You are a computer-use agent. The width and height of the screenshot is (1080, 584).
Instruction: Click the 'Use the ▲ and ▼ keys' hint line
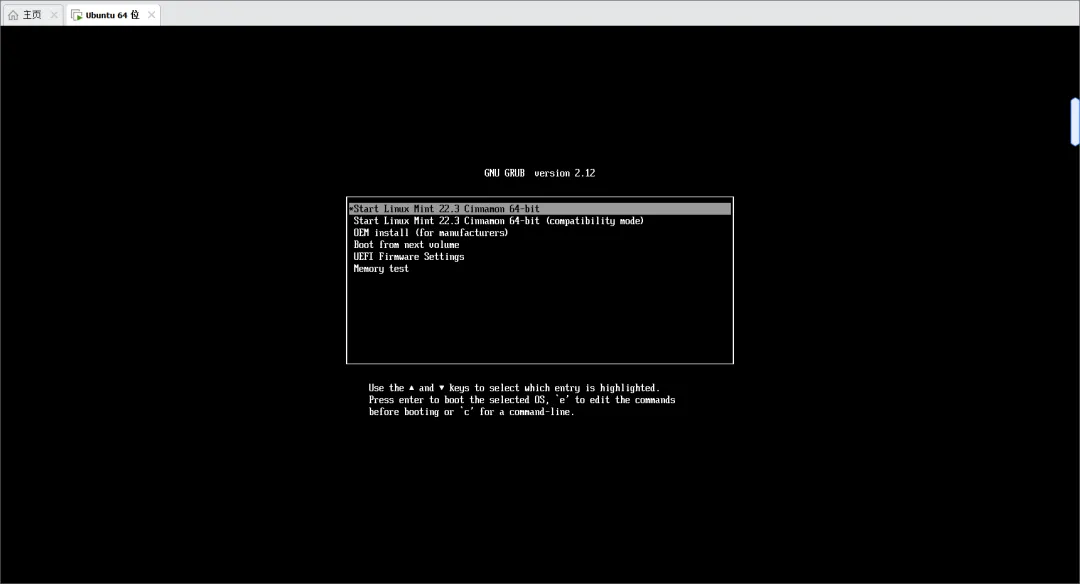click(514, 388)
